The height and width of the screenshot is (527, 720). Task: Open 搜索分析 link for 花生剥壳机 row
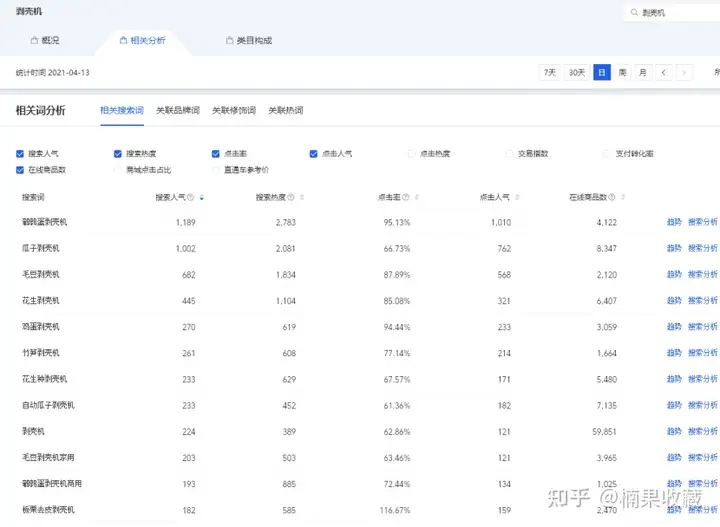(703, 301)
